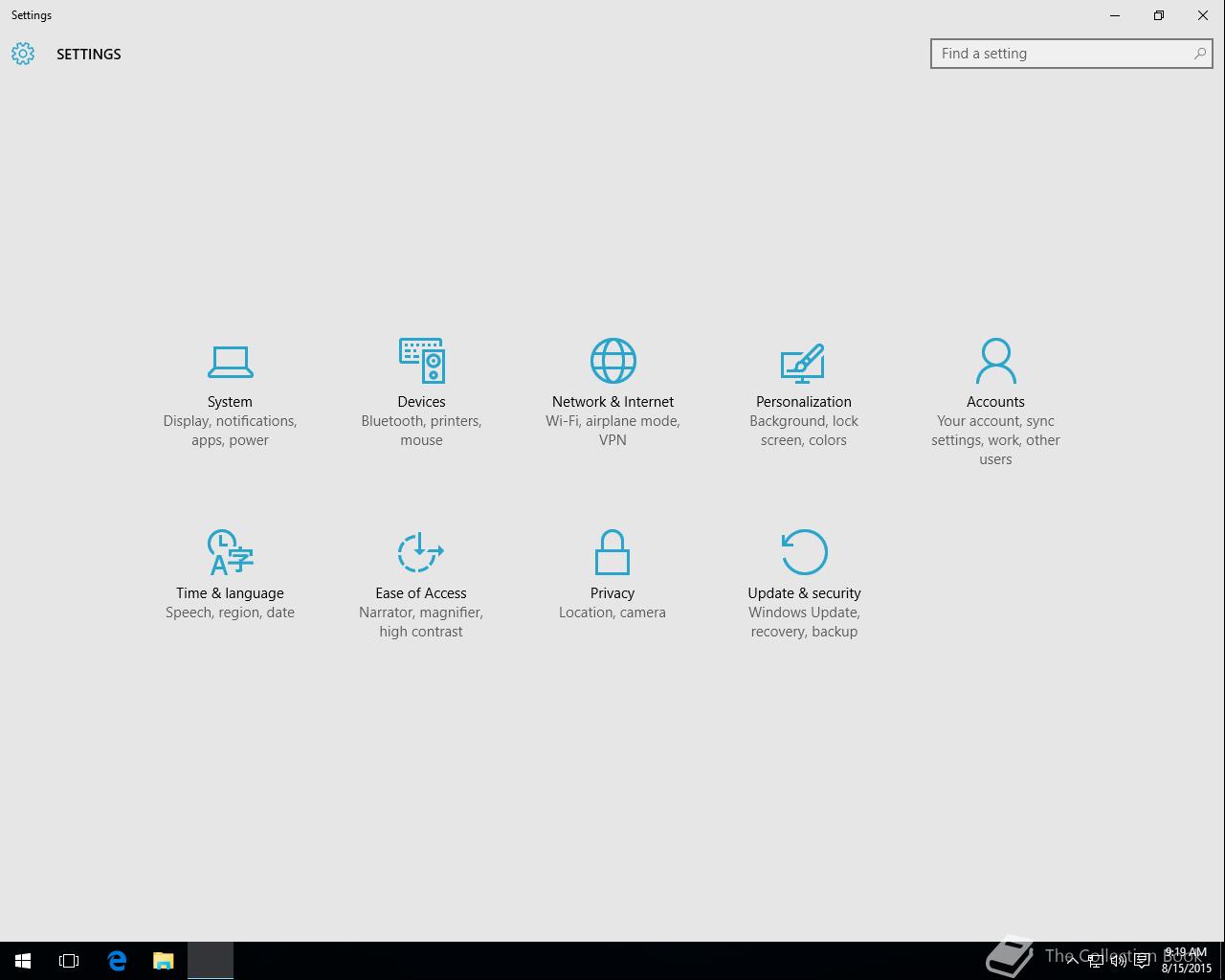Open the Update & security circular arrow icon
Screen dimensions: 1225x980
(804, 552)
